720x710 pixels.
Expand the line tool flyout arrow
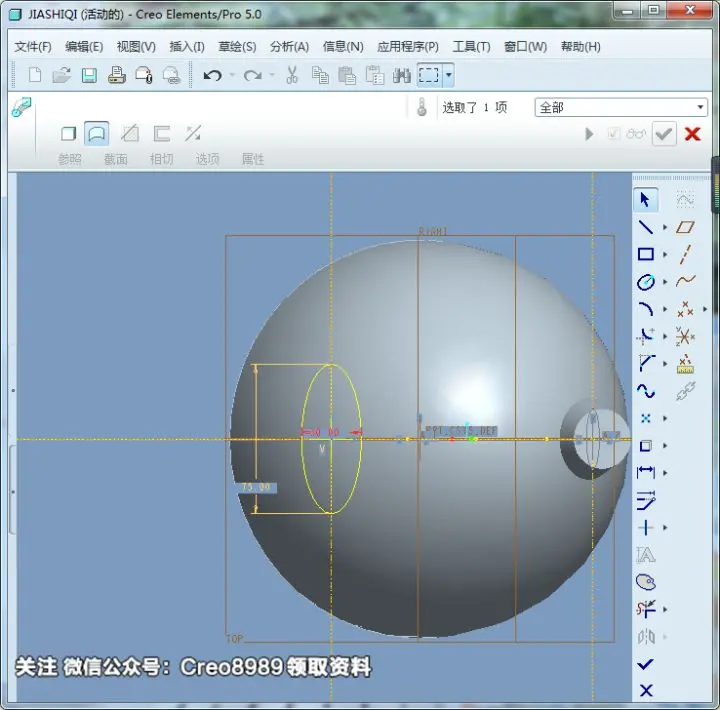(x=664, y=227)
